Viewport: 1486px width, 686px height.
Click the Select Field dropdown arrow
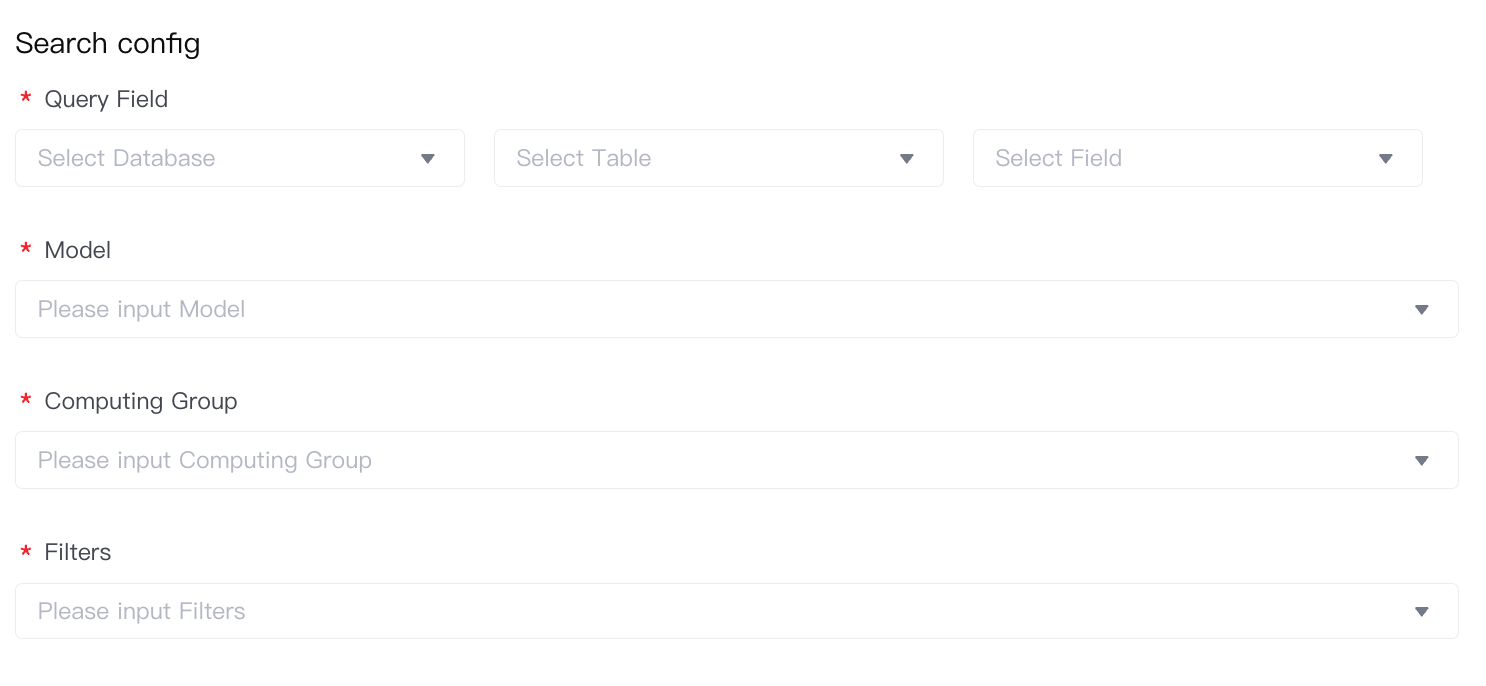point(1386,159)
